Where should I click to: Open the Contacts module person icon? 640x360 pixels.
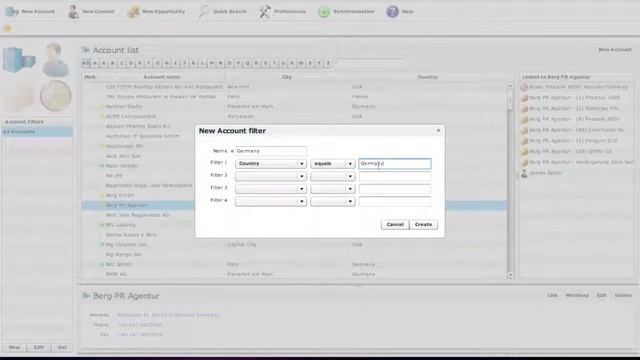click(x=55, y=60)
